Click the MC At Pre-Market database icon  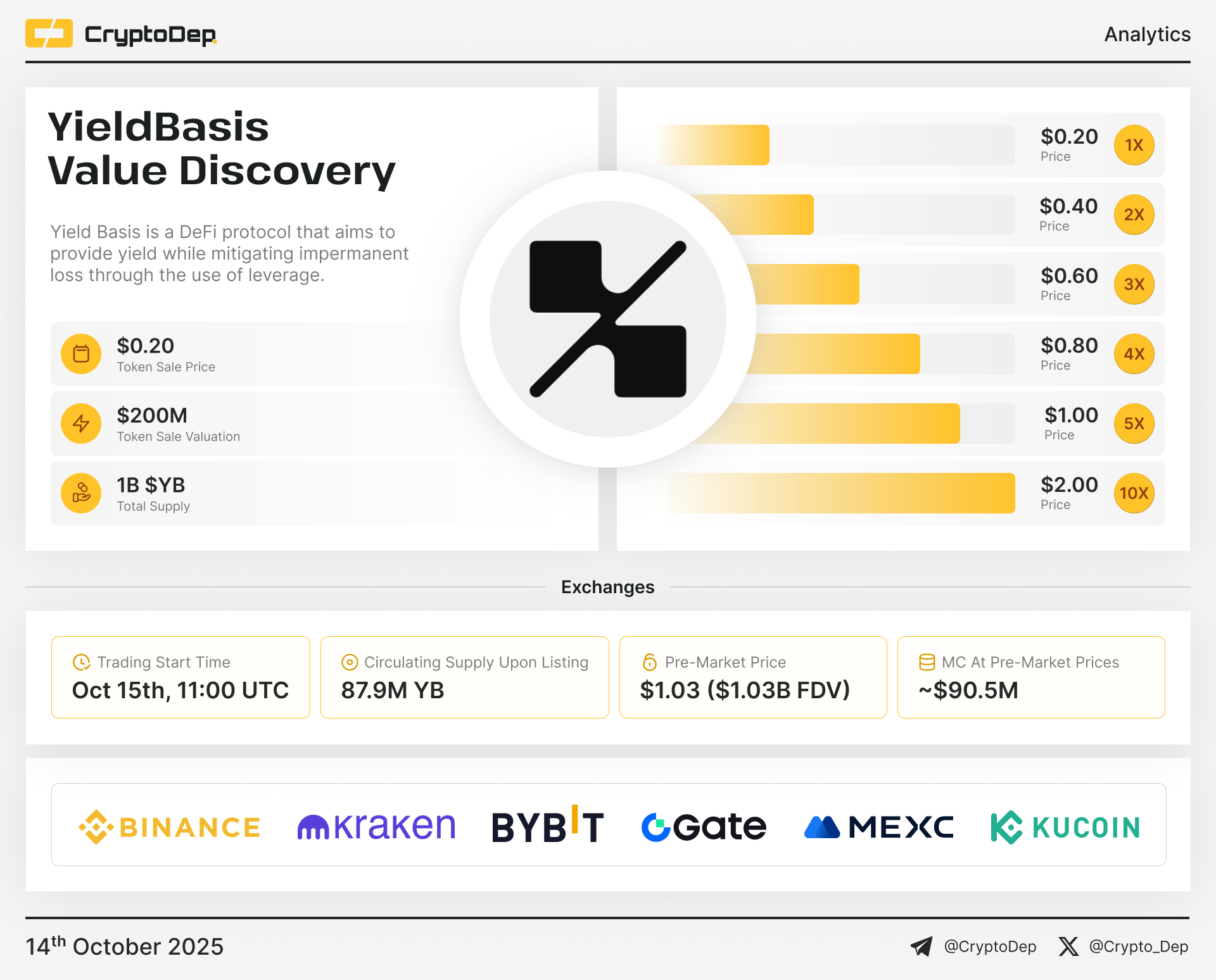coord(927,662)
